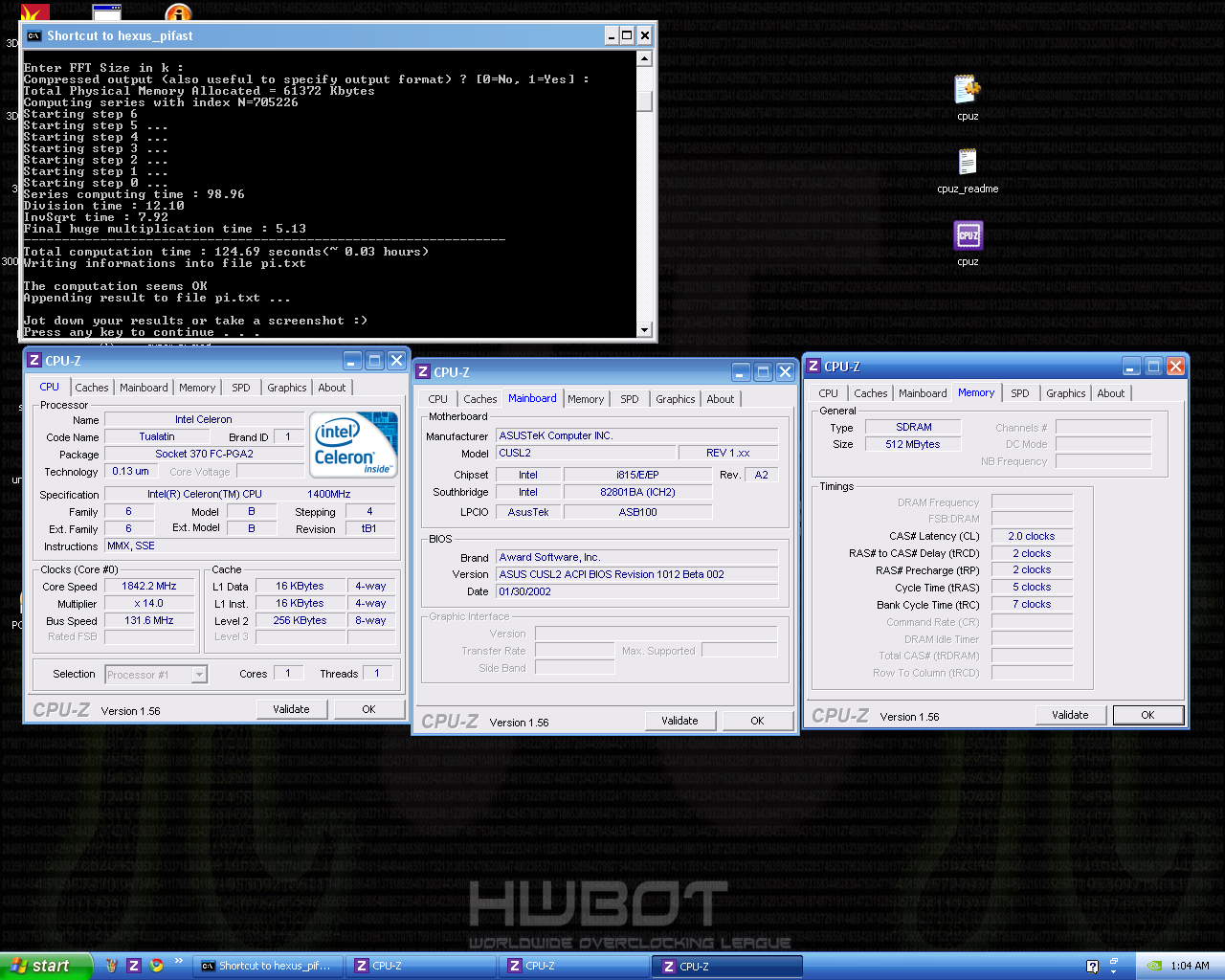Image resolution: width=1225 pixels, height=980 pixels.
Task: Click the Intel Celeron inside logo
Action: coord(353,444)
